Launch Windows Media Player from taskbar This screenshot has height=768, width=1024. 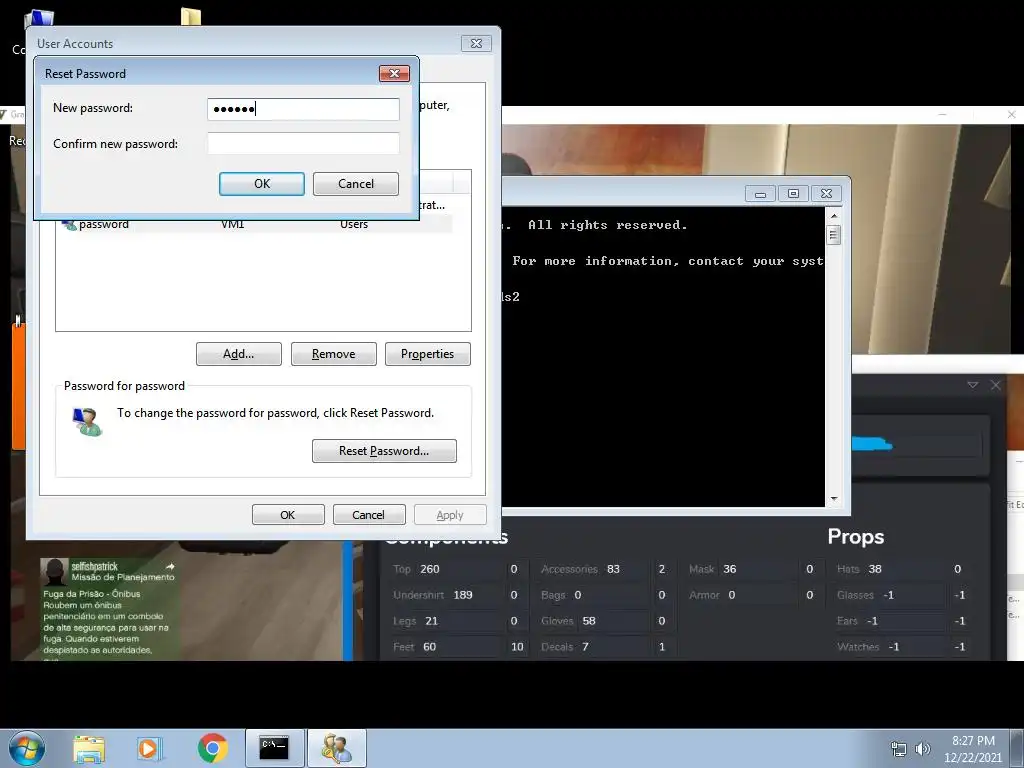149,748
